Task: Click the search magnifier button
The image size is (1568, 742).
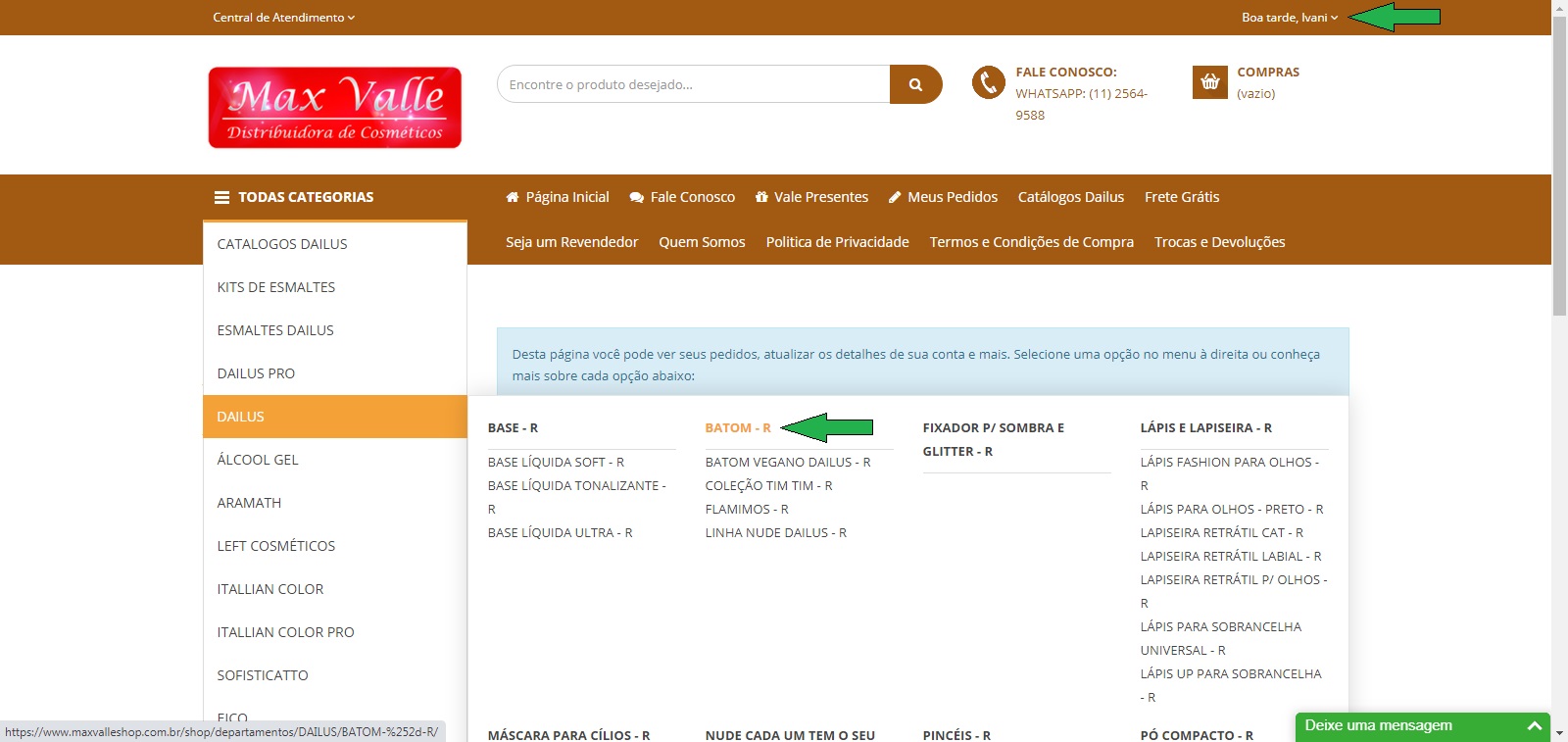Action: [915, 84]
